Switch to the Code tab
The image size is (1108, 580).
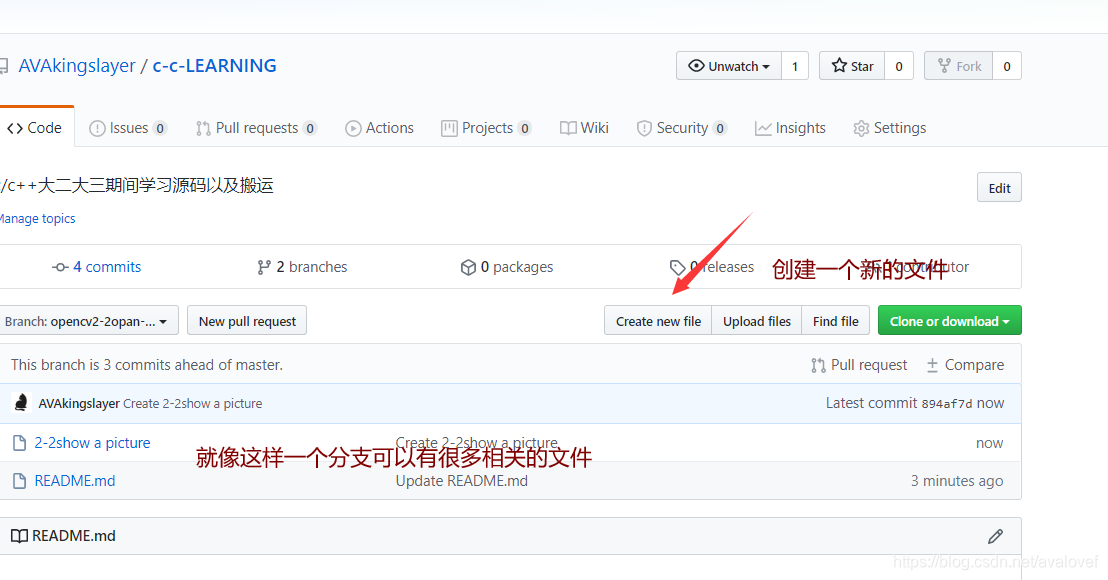pyautogui.click(x=35, y=128)
